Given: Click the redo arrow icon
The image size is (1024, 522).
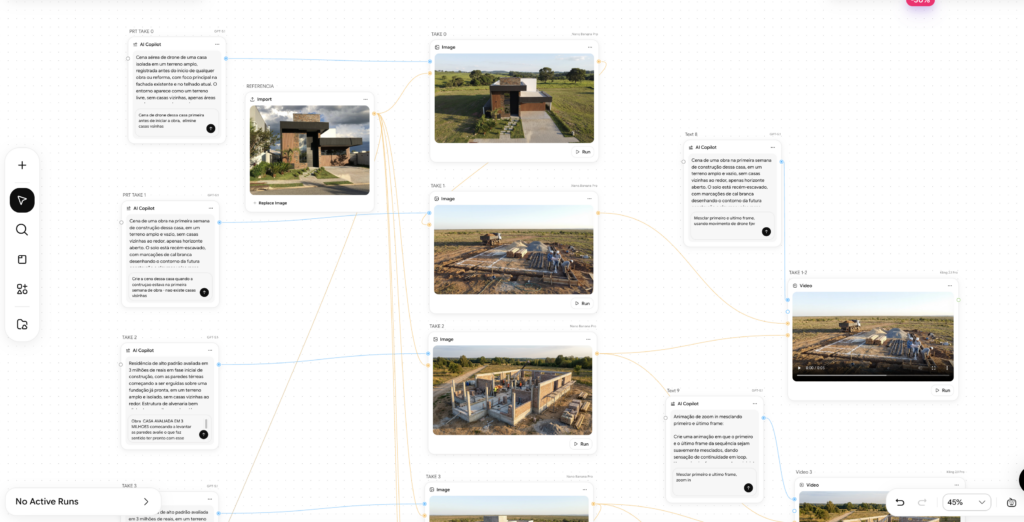Looking at the screenshot, I should pyautogui.click(x=922, y=502).
